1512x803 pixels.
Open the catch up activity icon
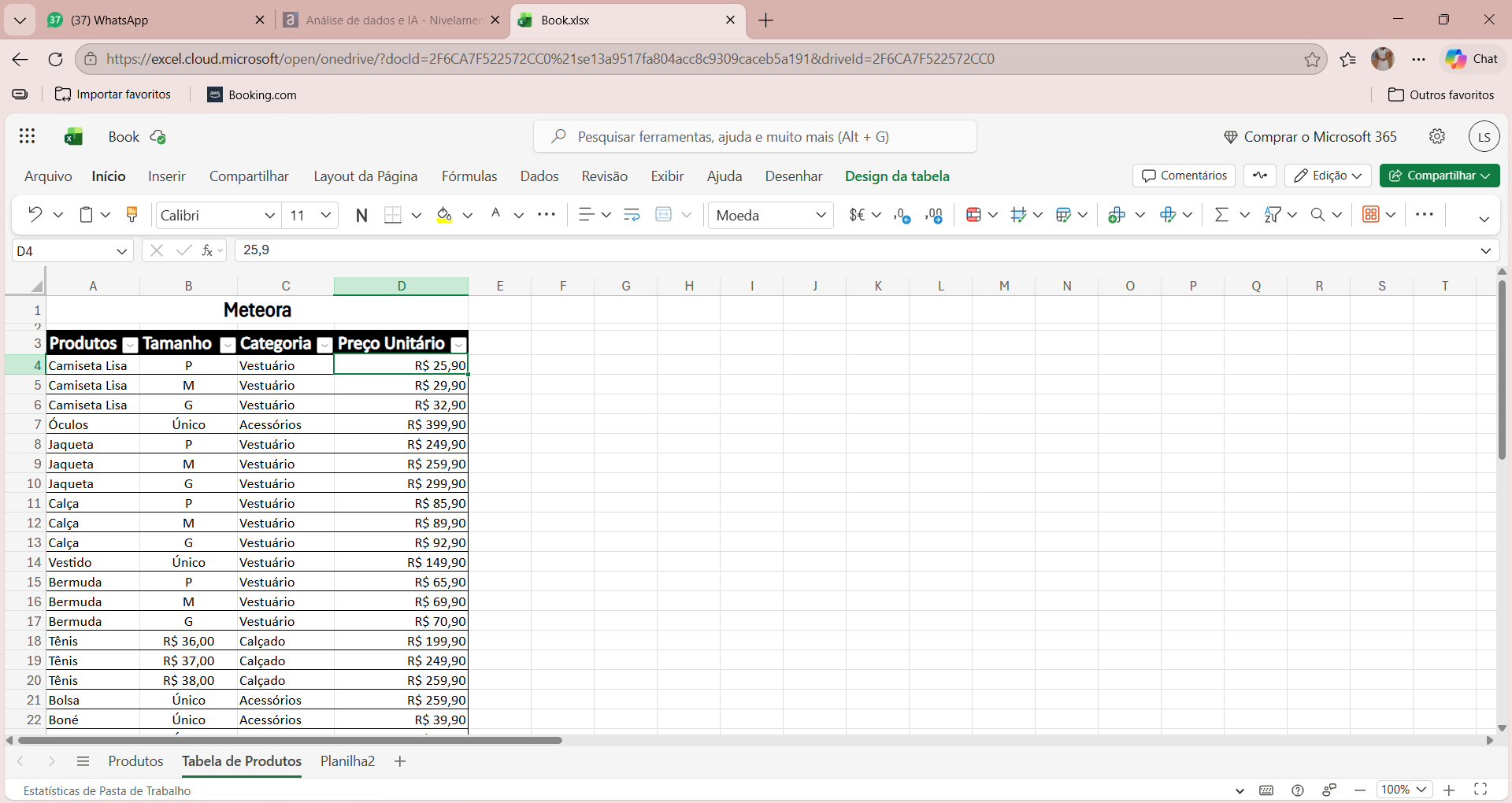click(x=1260, y=176)
